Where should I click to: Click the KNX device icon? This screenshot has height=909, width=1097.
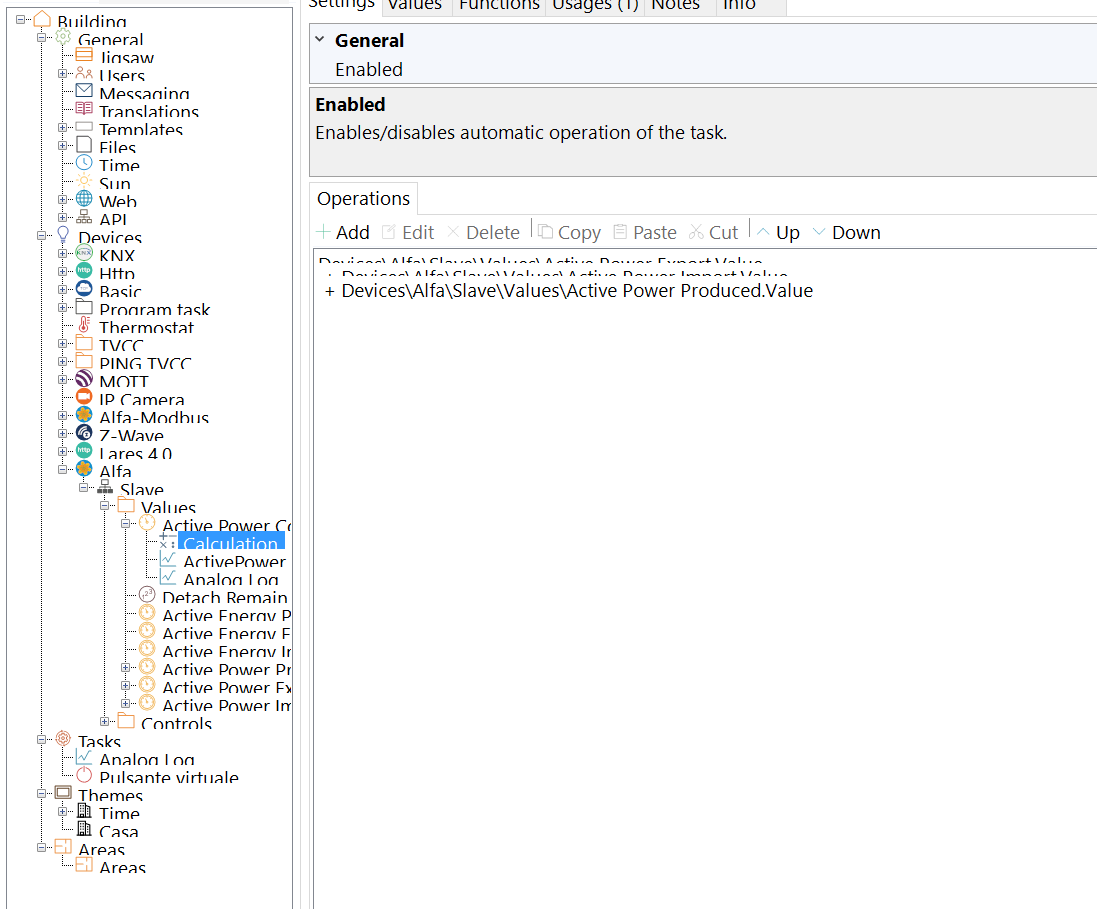84,256
